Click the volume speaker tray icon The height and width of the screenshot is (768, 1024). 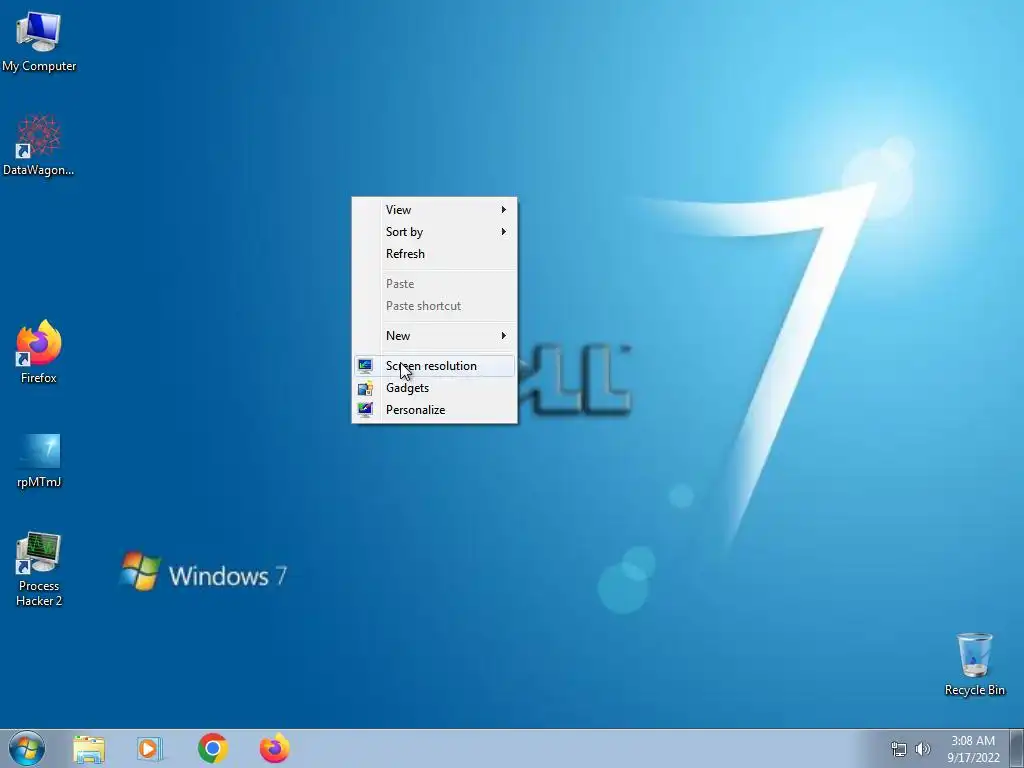click(922, 749)
